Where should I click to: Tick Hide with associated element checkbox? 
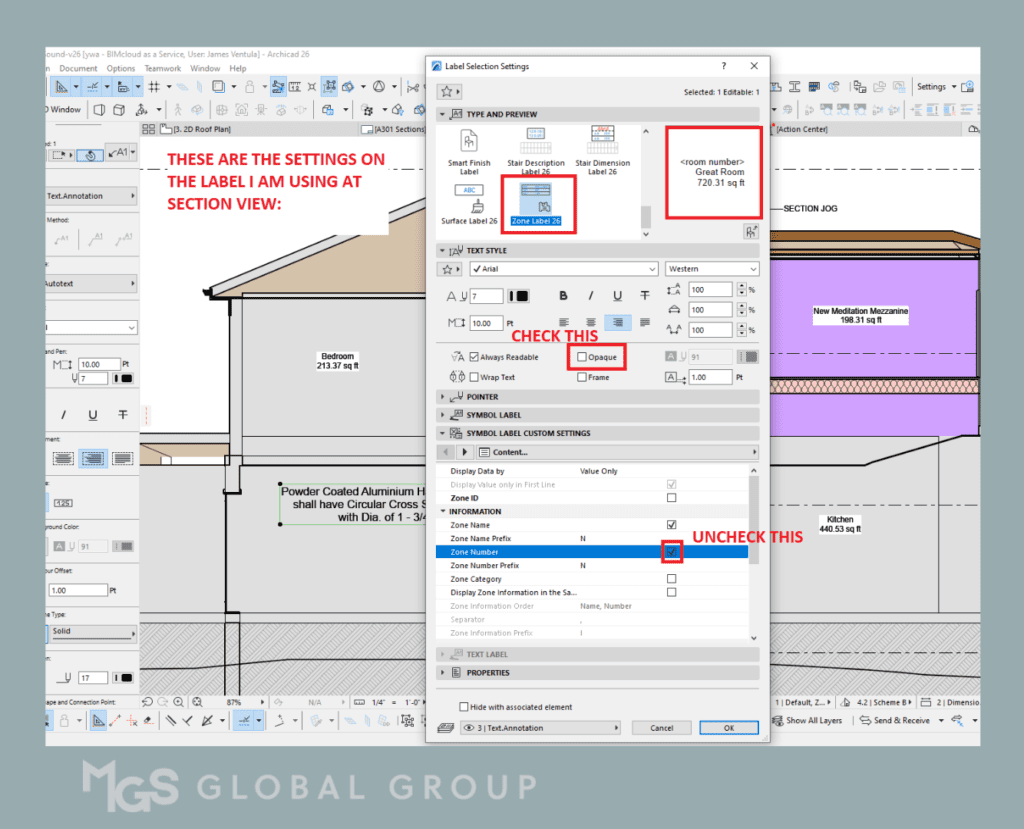pos(463,706)
